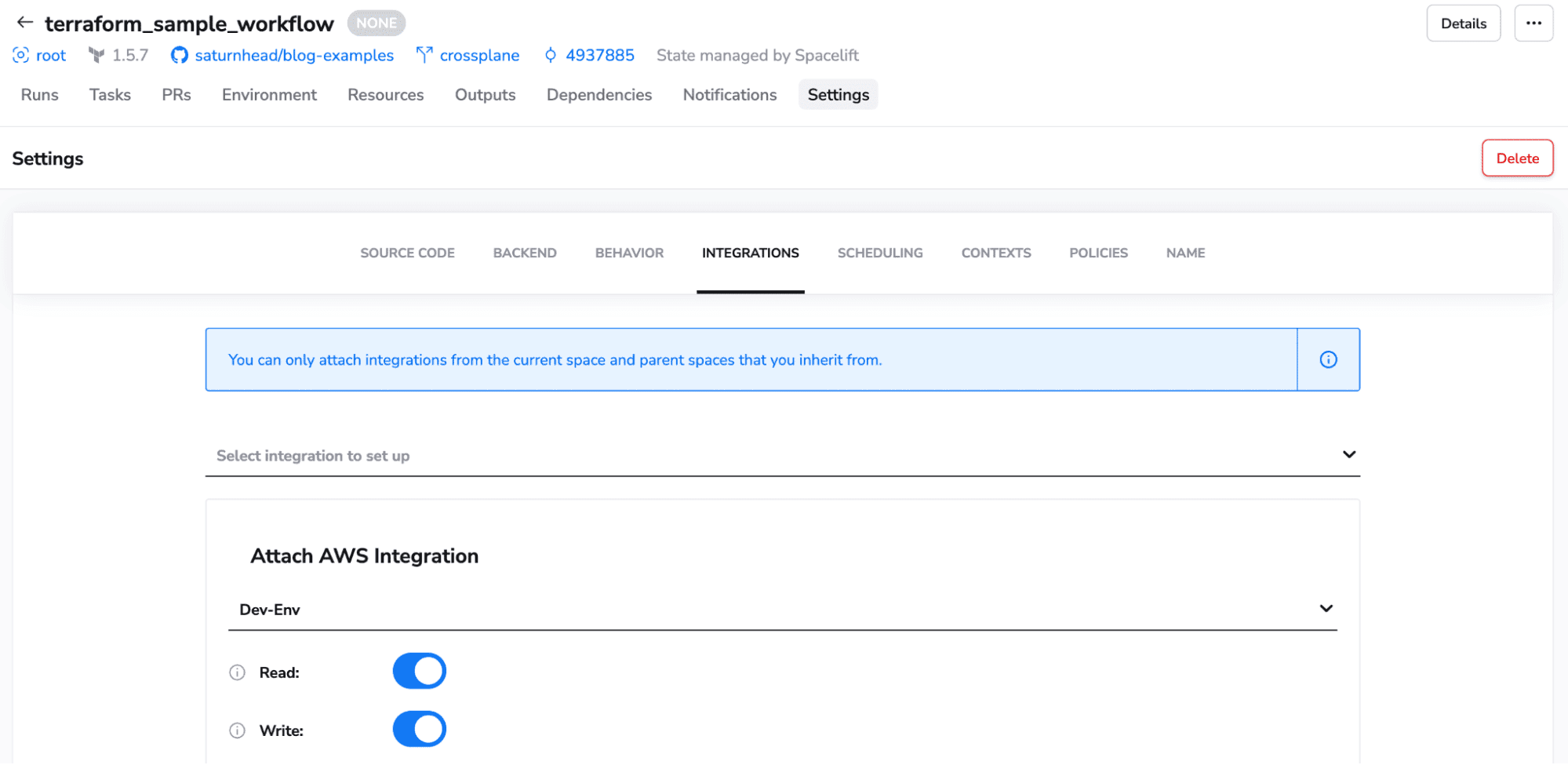Screen dimensions: 1568x765
Task: Click the Attach AWS Integration heading
Action: pyautogui.click(x=364, y=556)
